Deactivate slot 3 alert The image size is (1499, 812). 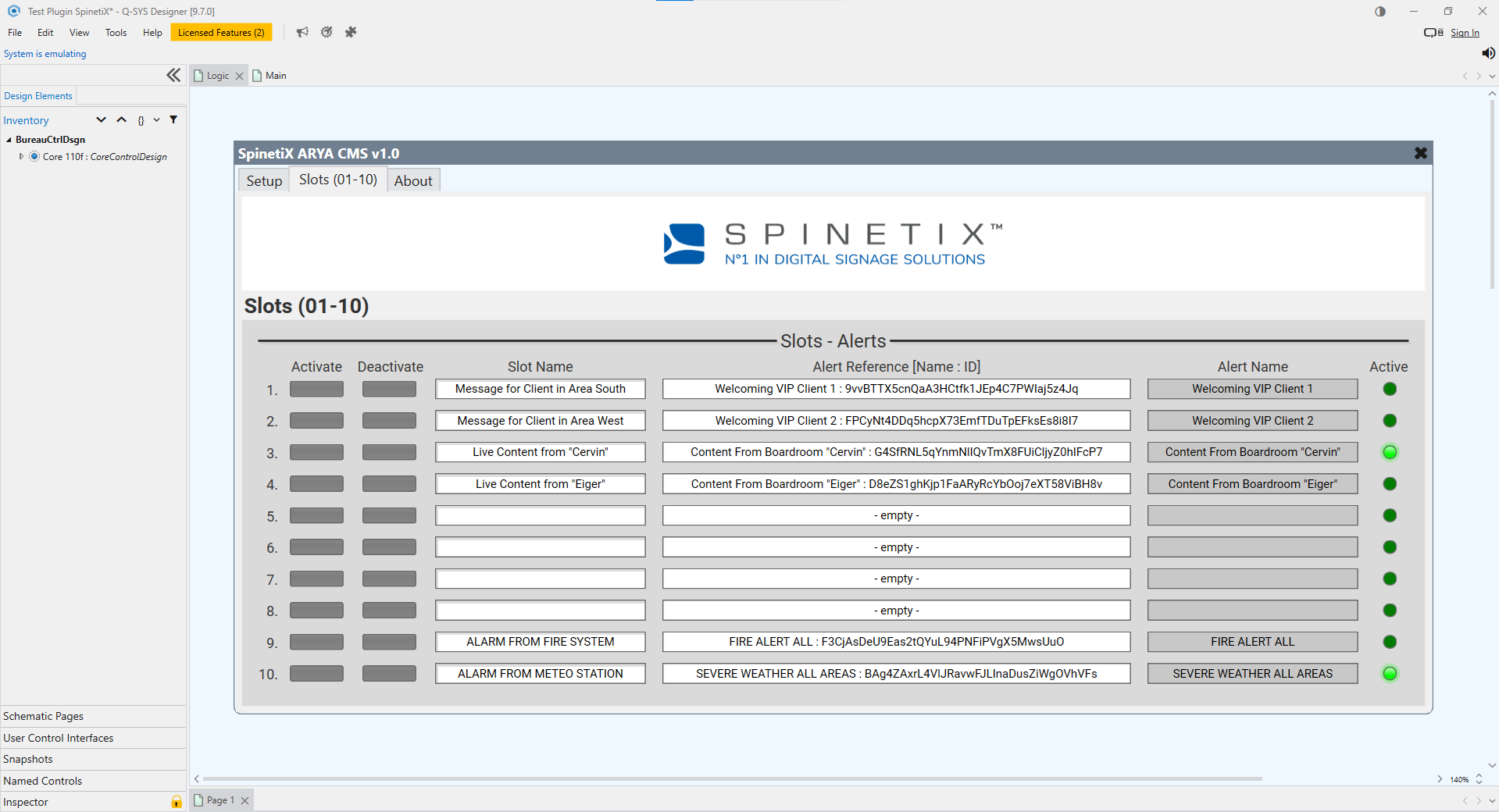tap(389, 452)
